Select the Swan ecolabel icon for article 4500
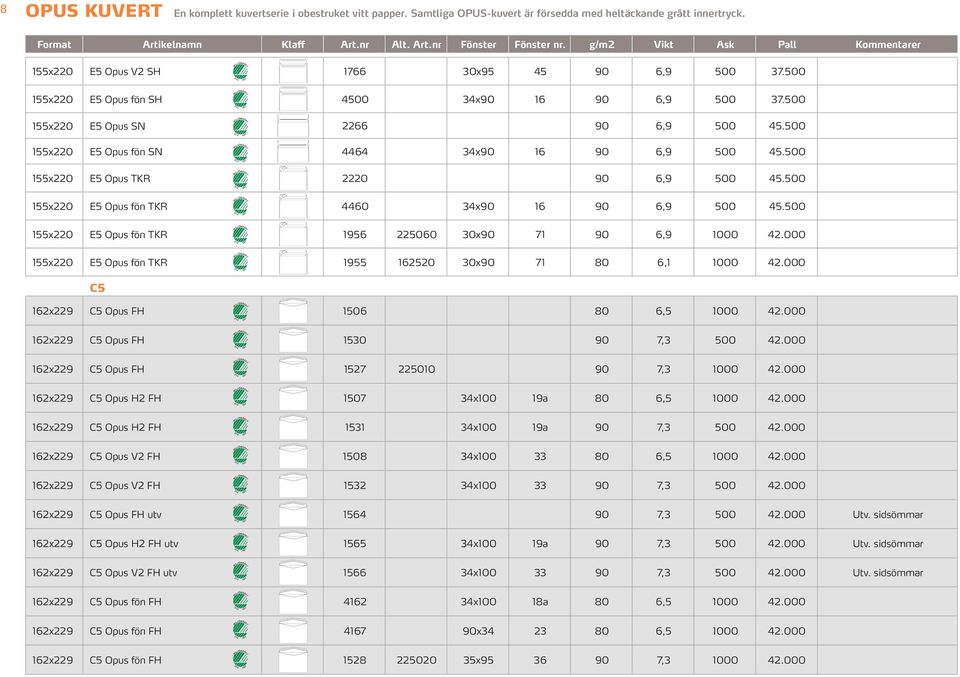Screen dimensions: 960x677 [240, 99]
